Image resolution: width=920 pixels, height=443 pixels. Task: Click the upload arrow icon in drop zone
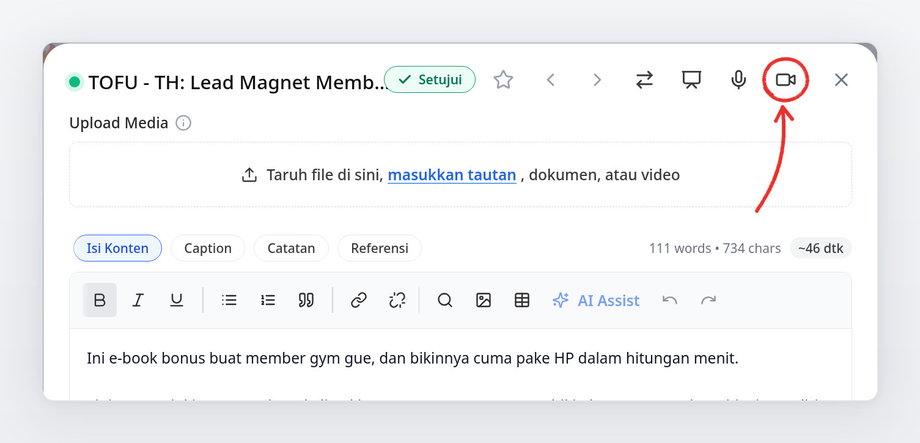[249, 175]
